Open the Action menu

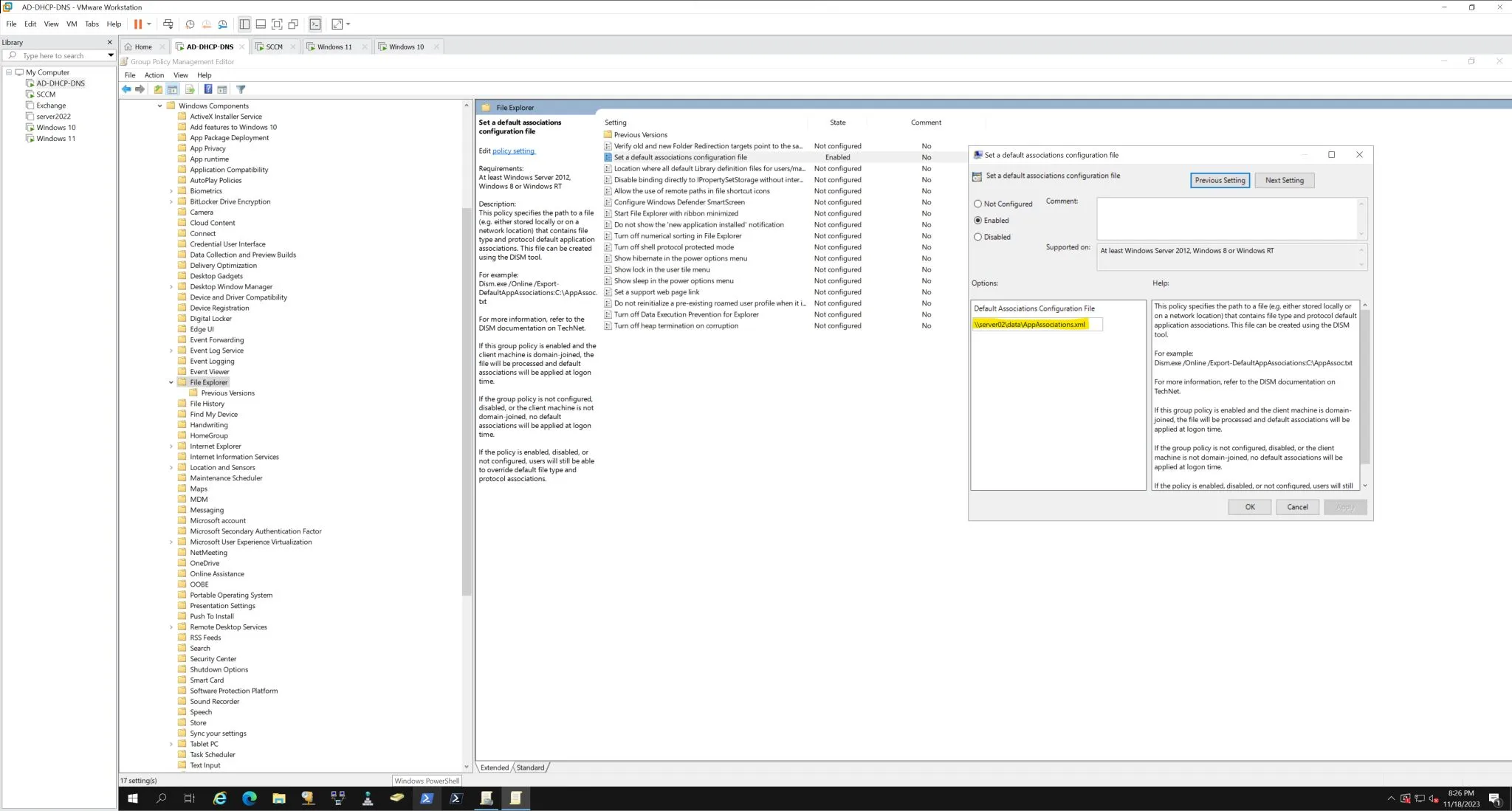click(x=154, y=75)
